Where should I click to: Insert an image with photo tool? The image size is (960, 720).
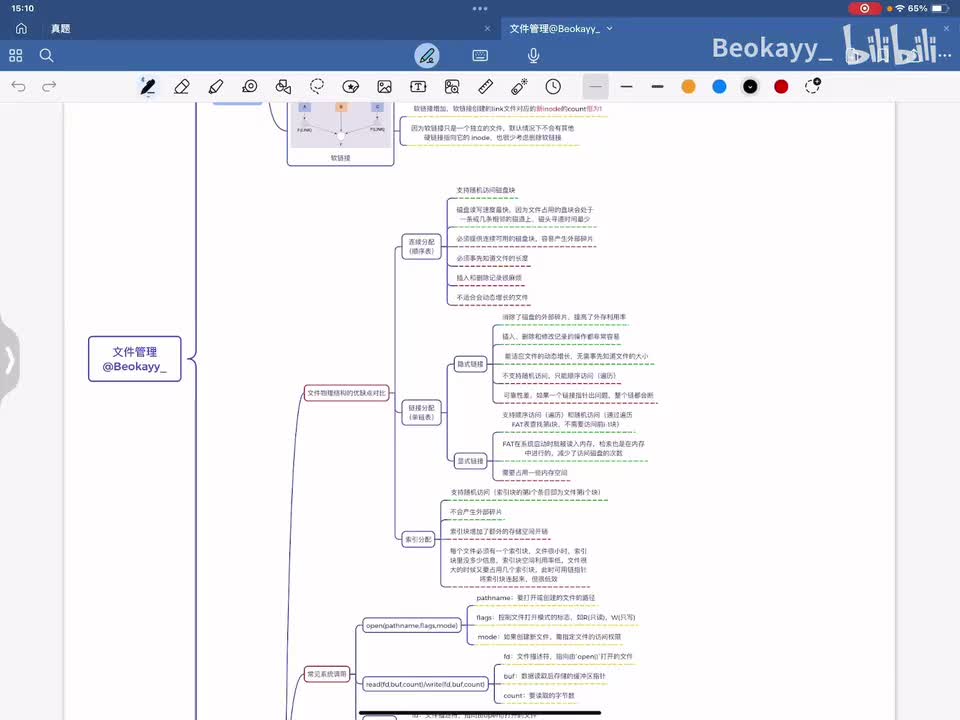click(x=384, y=86)
